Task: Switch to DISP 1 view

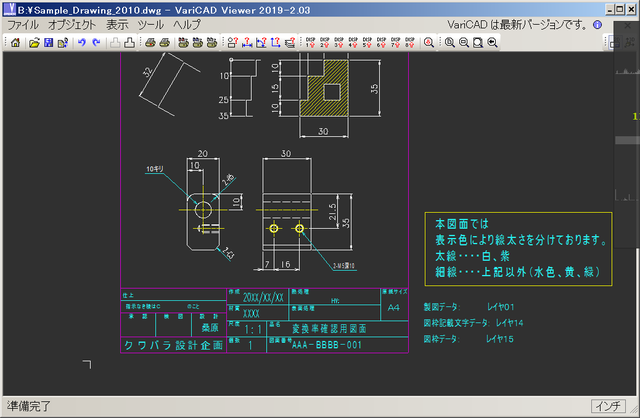Action: [x=311, y=42]
